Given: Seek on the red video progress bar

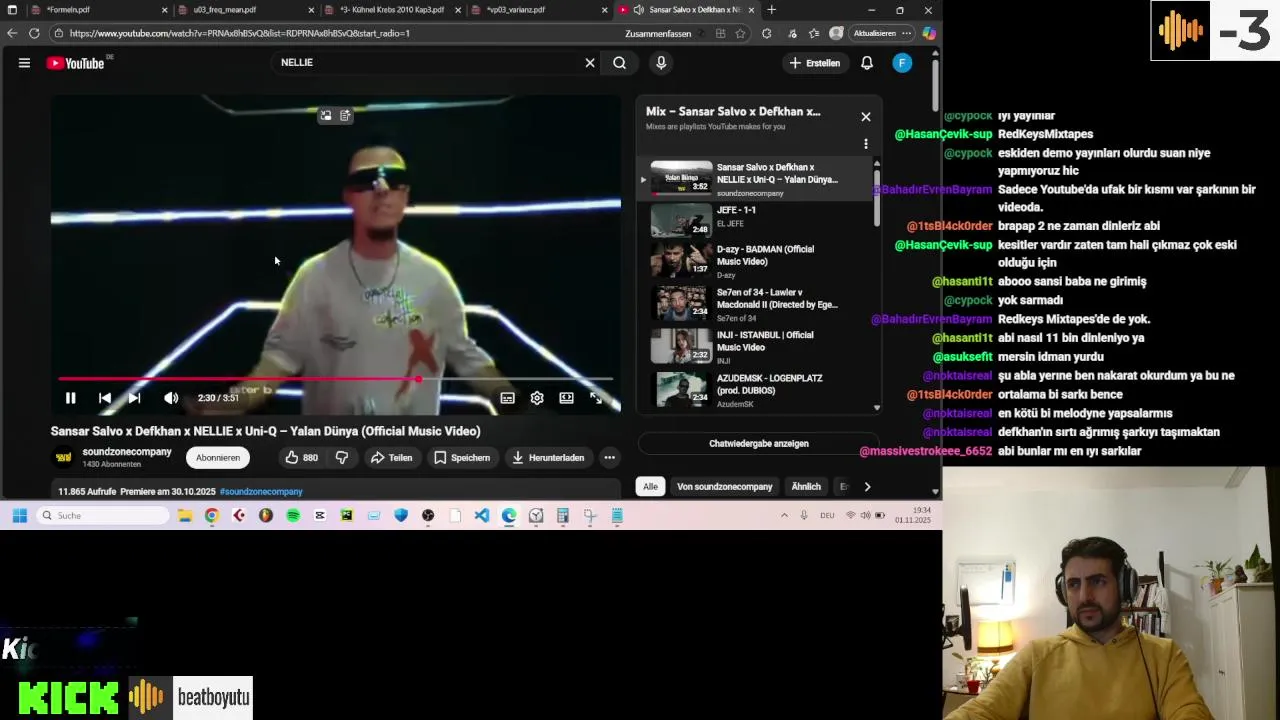Looking at the screenshot, I should pyautogui.click(x=335, y=379).
